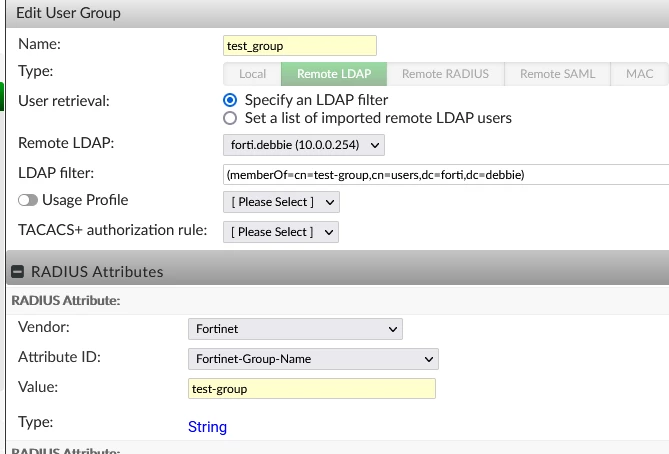The image size is (669, 454).
Task: Switch type to Remote RADIUS
Action: click(445, 74)
